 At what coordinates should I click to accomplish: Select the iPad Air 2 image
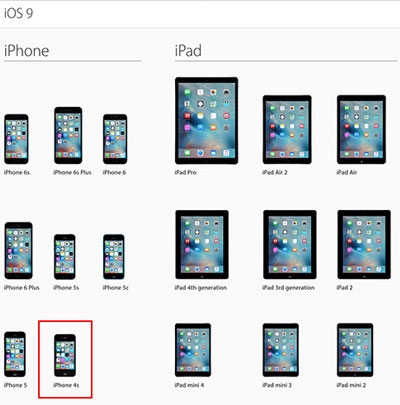click(287, 130)
